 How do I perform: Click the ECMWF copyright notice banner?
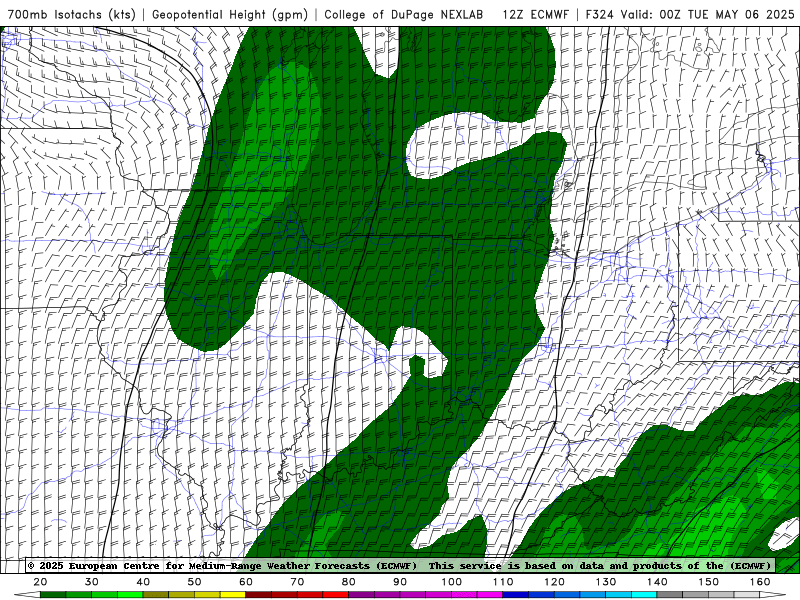pos(400,566)
